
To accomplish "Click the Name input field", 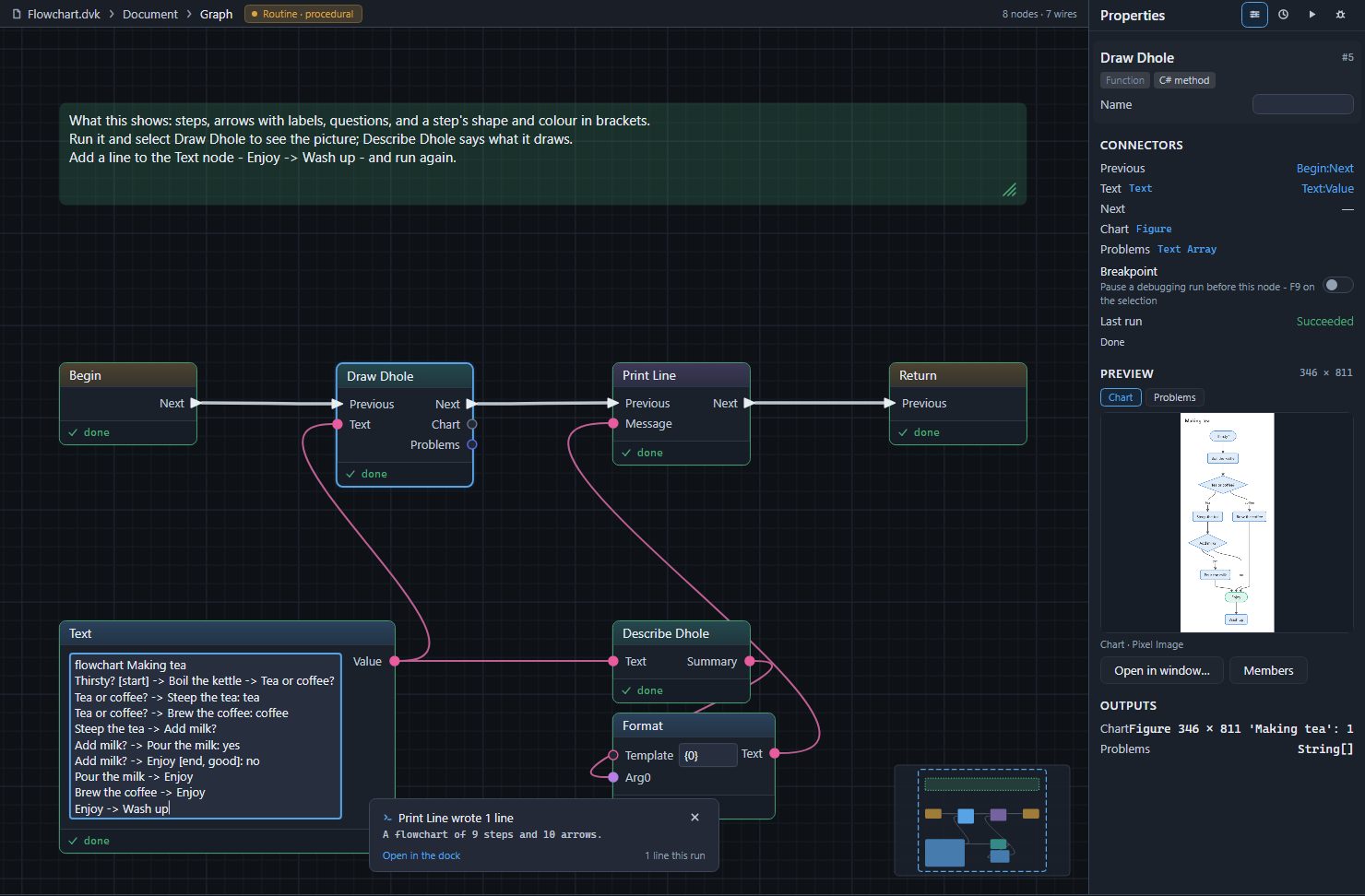I will point(1302,104).
